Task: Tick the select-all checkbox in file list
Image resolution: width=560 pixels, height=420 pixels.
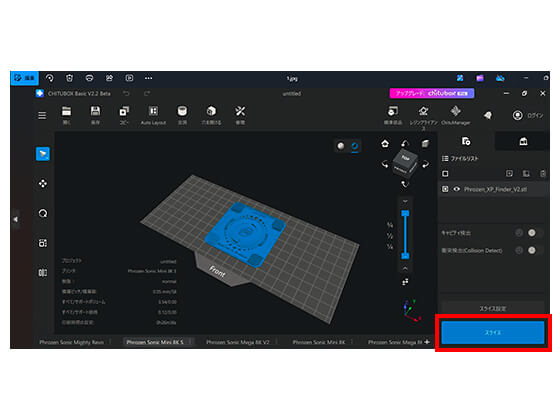Action: point(445,174)
